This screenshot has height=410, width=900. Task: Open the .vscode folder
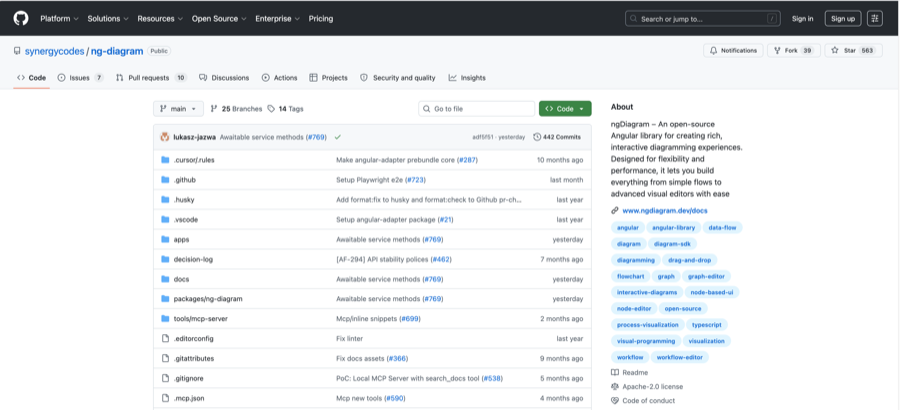[x=185, y=220]
